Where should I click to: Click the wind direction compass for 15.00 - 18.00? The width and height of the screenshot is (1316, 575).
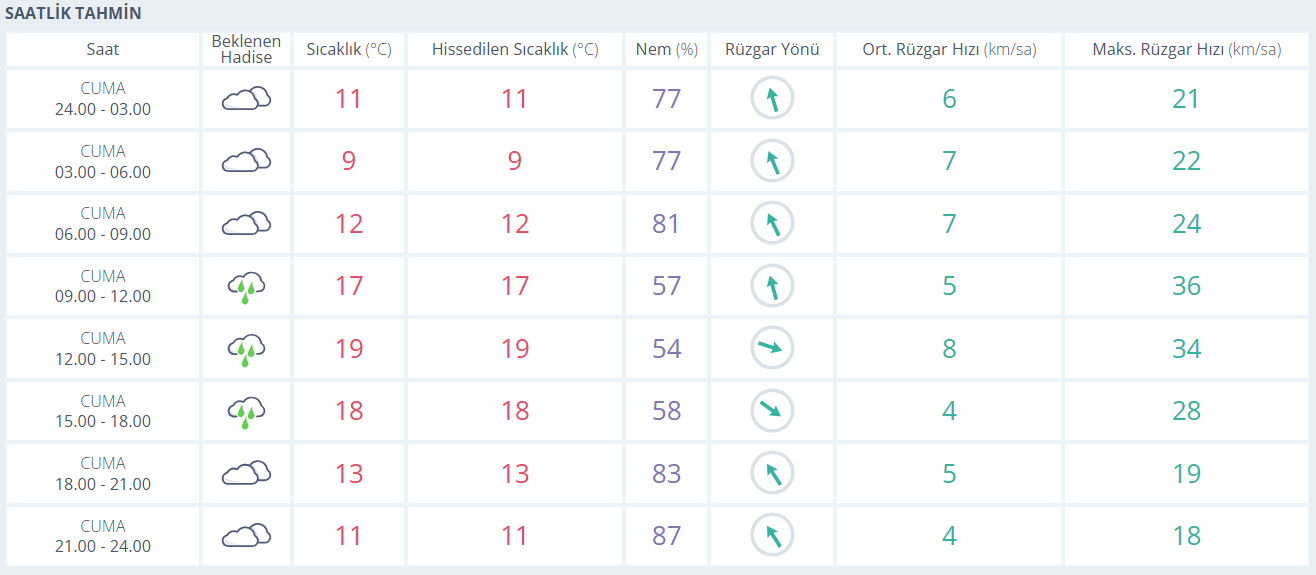772,410
